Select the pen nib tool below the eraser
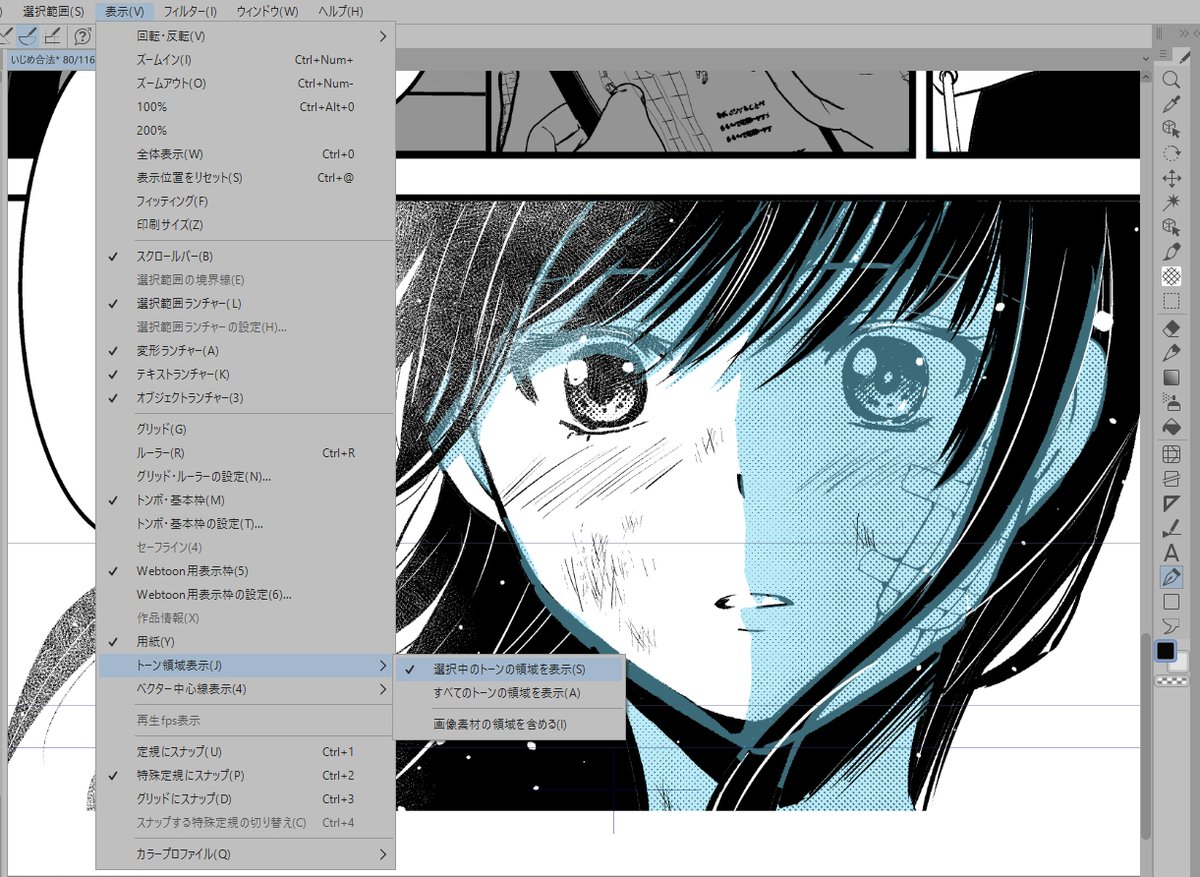1200x877 pixels. (1171, 353)
